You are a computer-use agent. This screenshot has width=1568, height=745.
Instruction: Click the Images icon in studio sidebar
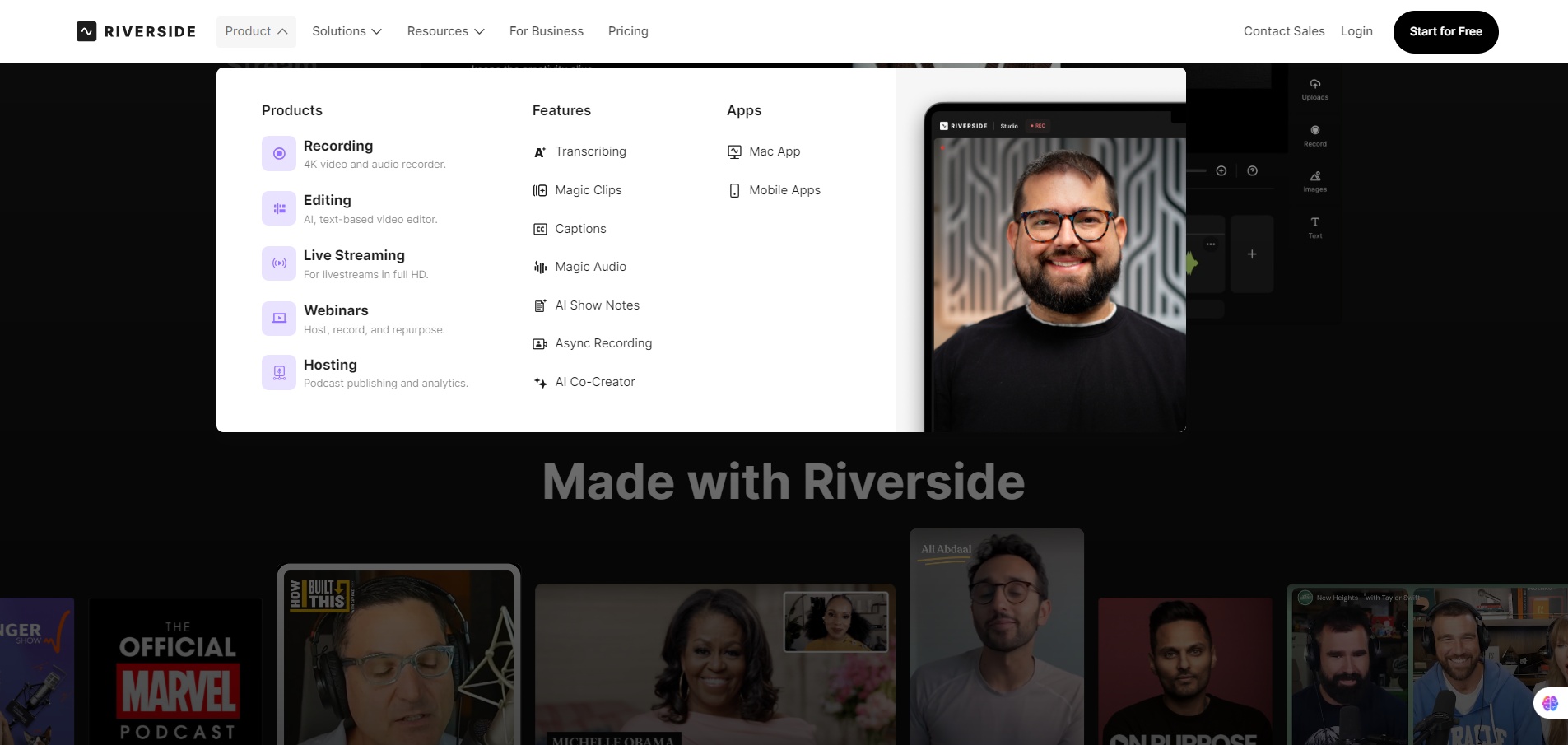tap(1315, 176)
